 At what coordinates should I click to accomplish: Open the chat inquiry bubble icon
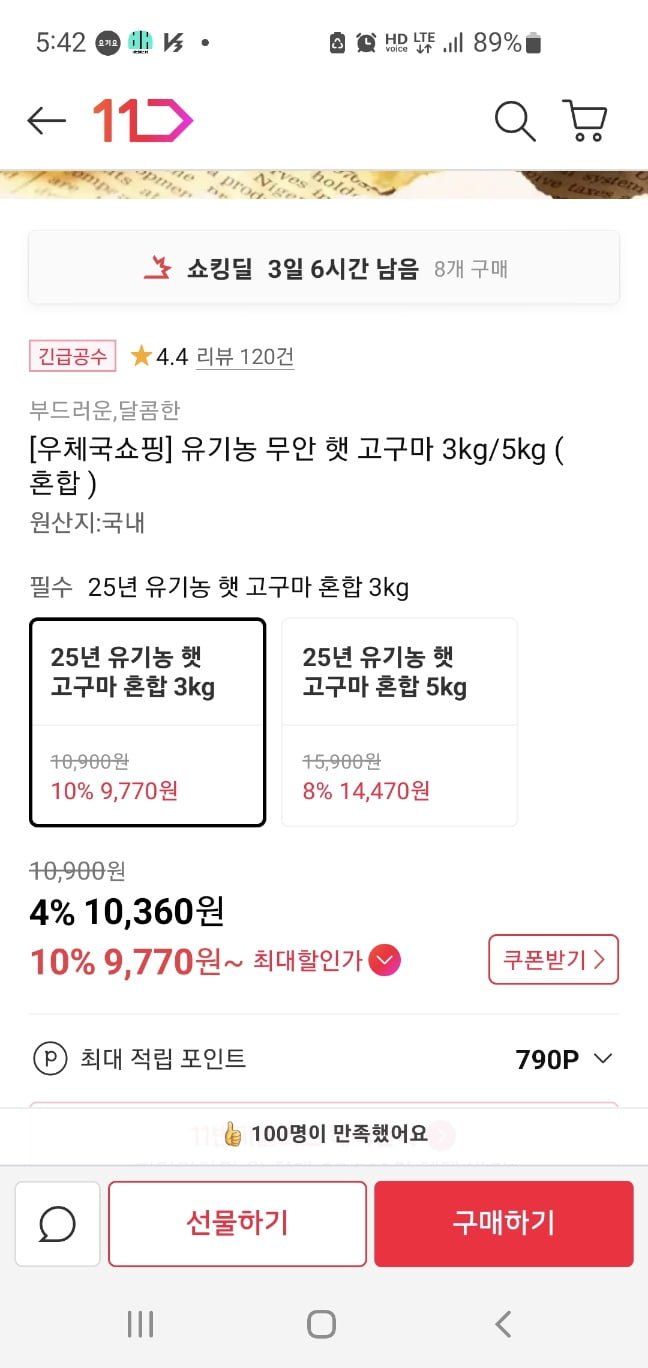click(x=58, y=1223)
